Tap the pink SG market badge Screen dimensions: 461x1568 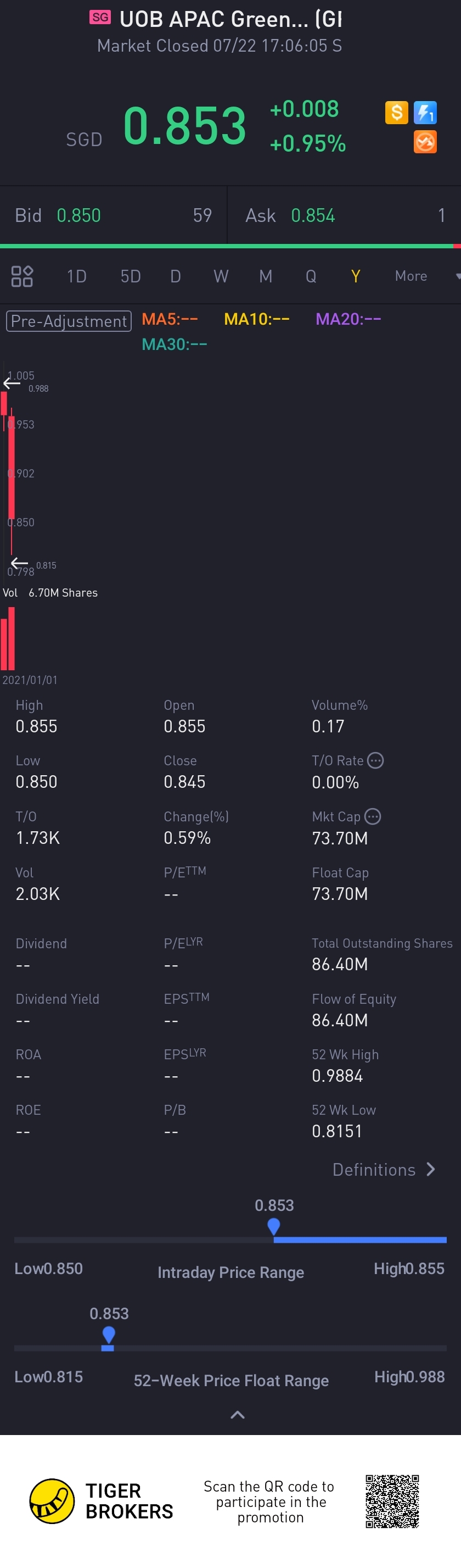100,17
